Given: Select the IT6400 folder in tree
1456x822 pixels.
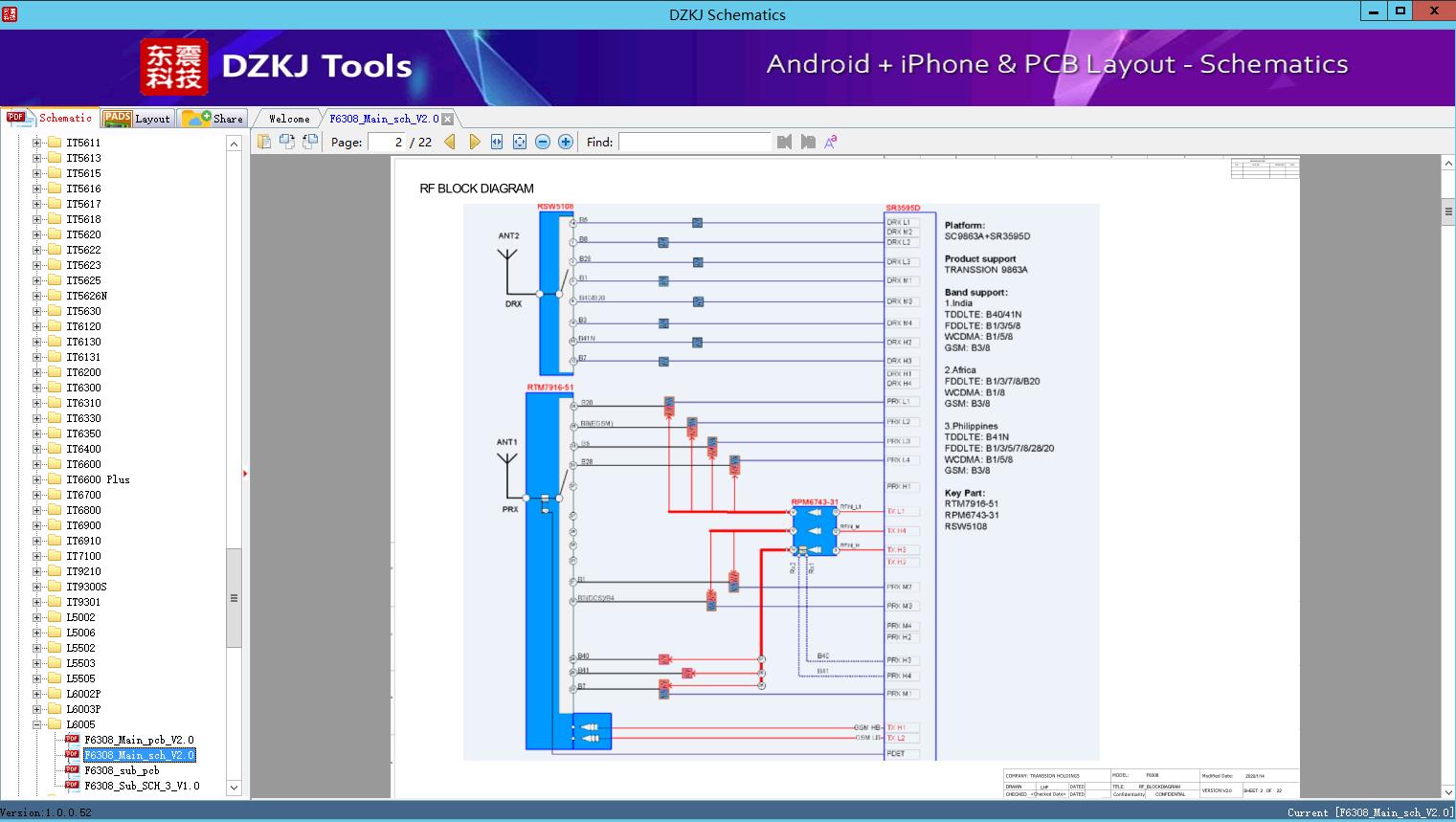Looking at the screenshot, I should coord(83,449).
